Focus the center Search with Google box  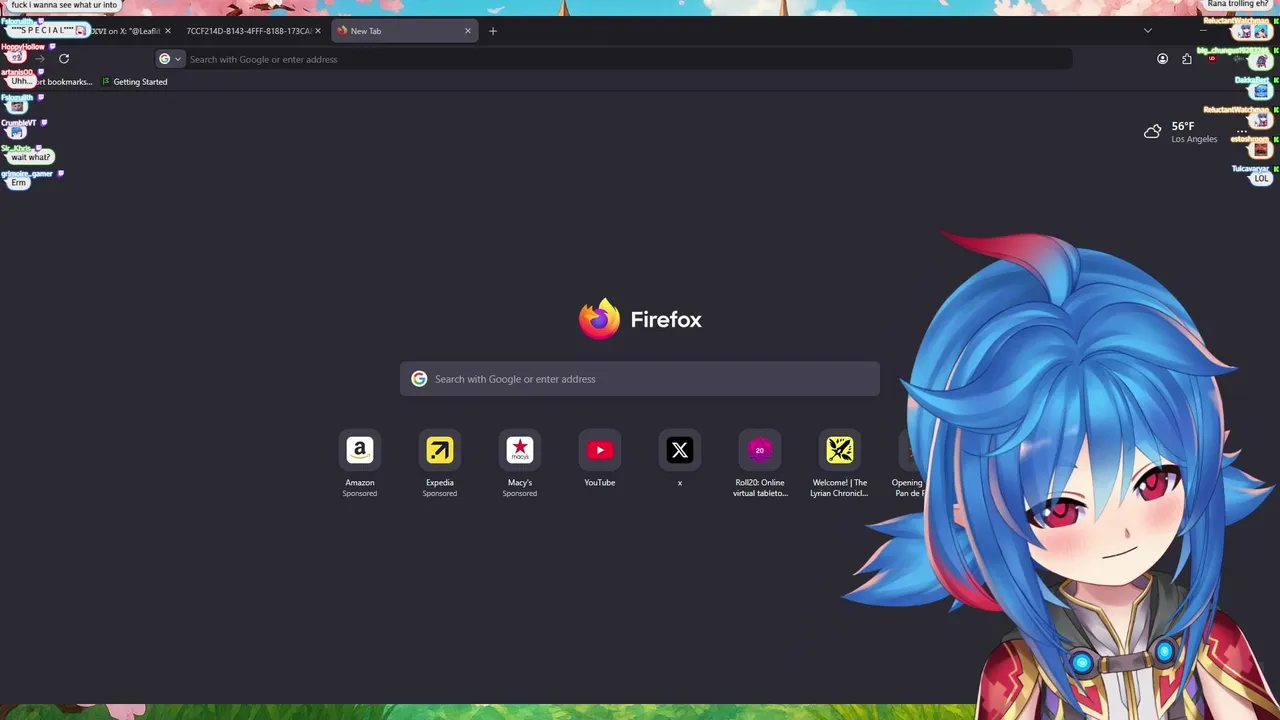coord(640,379)
